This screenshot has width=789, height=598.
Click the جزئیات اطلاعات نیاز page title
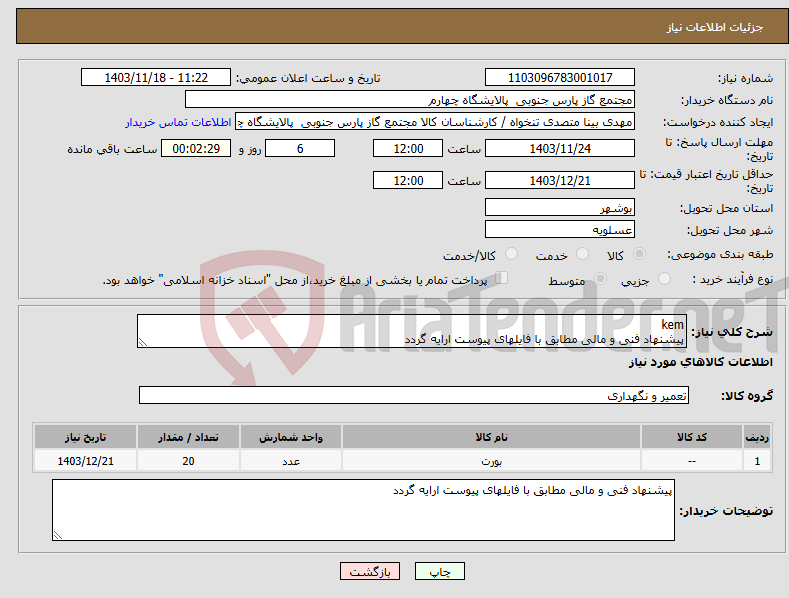pos(715,27)
